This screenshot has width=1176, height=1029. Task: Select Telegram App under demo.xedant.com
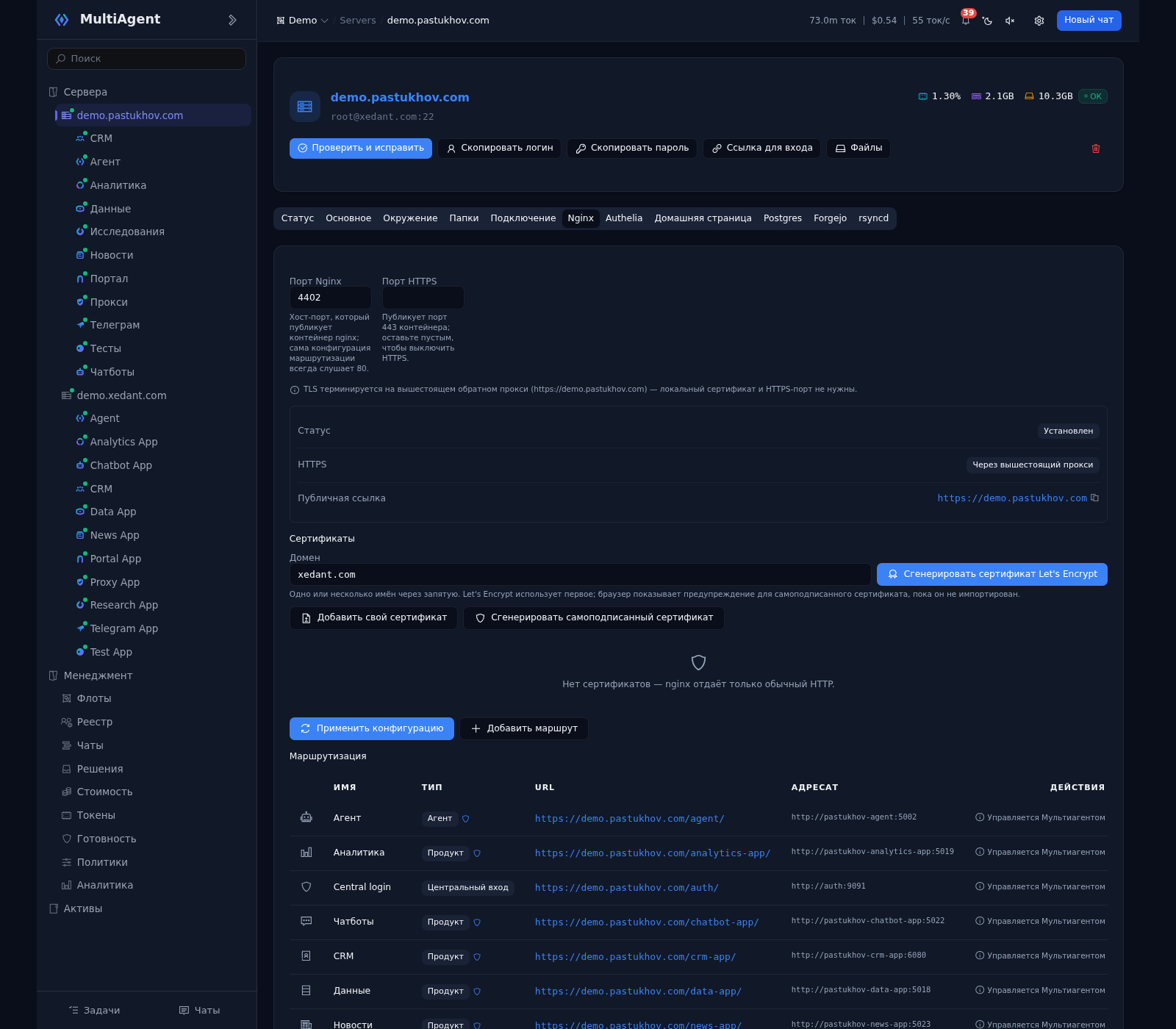tap(124, 628)
